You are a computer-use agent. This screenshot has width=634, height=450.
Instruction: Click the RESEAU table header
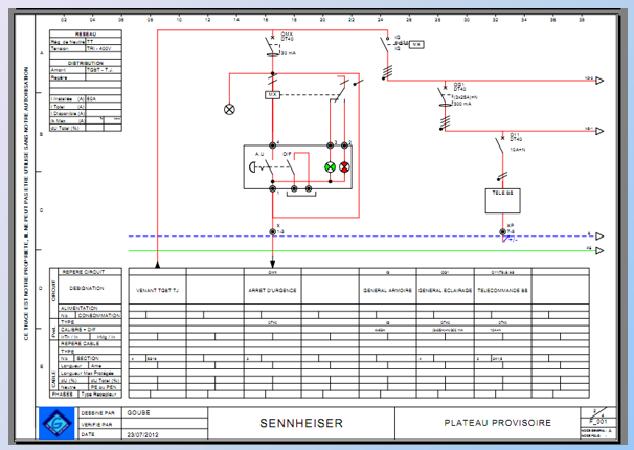tap(85, 34)
